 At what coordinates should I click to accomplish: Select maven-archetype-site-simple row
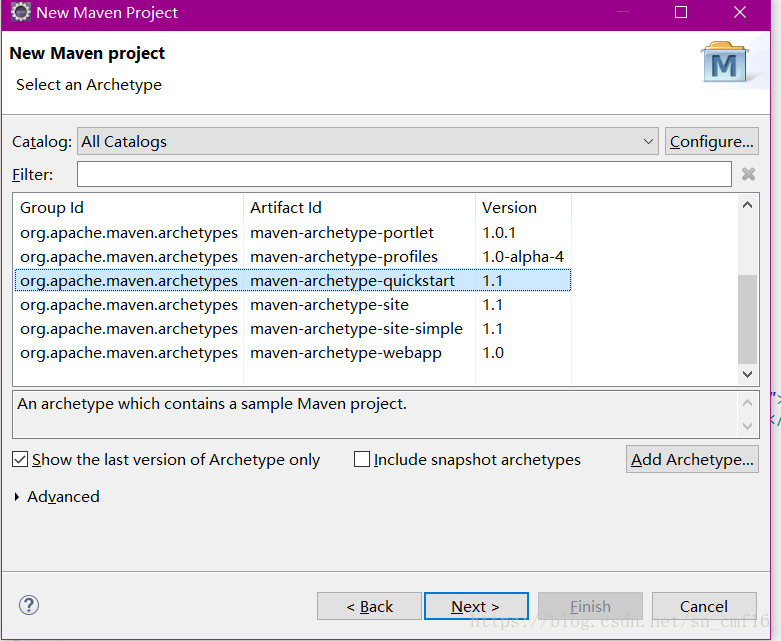(293, 329)
